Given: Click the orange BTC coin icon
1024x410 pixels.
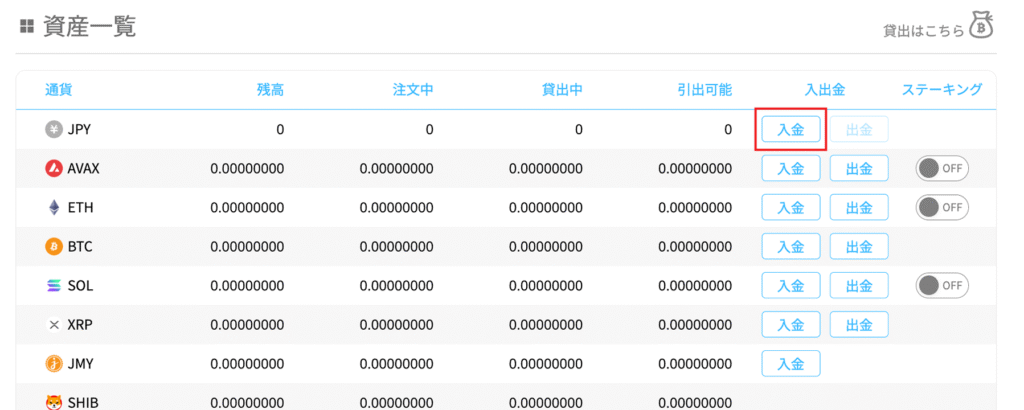Looking at the screenshot, I should pos(54,246).
